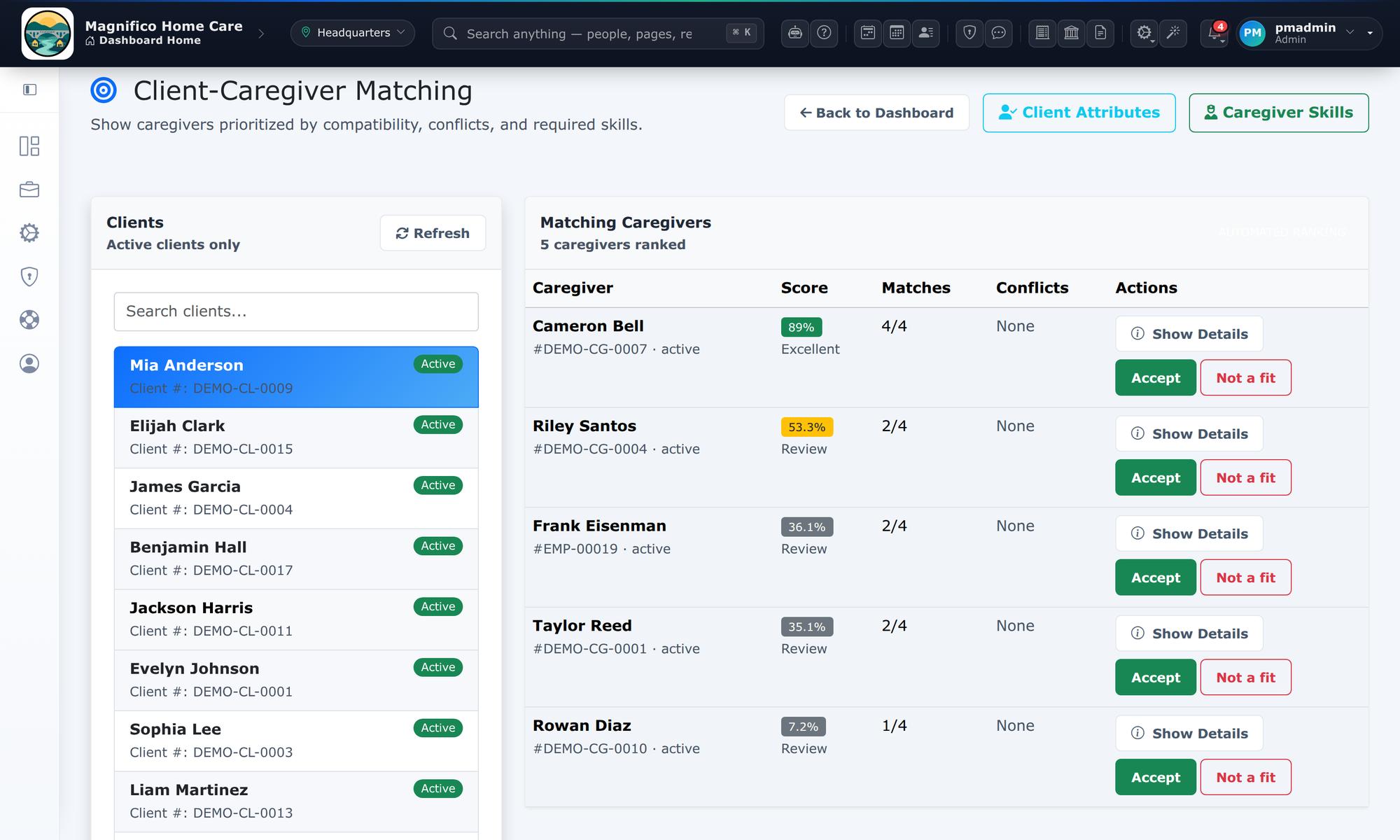1400x840 pixels.
Task: Open the bank building icon
Action: [x=1072, y=33]
